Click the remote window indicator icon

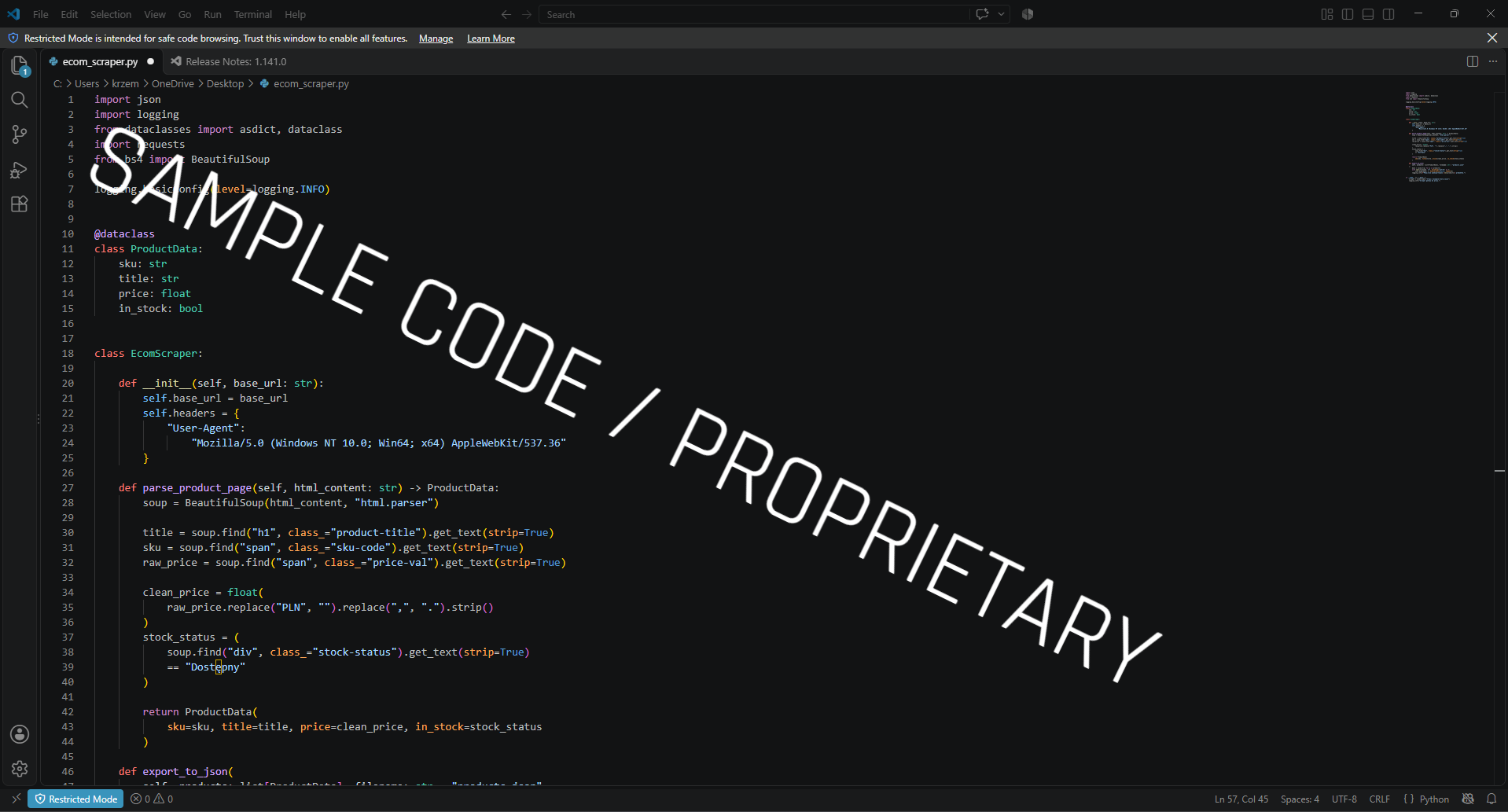16,799
